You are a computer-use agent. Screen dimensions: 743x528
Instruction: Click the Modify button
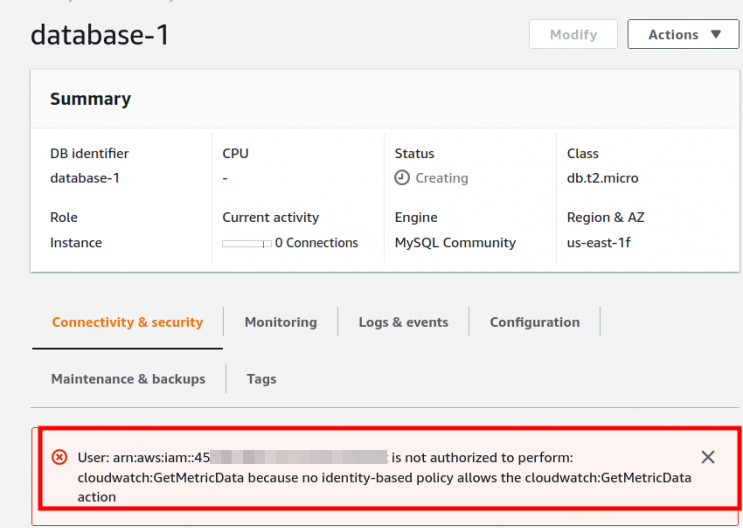573,34
